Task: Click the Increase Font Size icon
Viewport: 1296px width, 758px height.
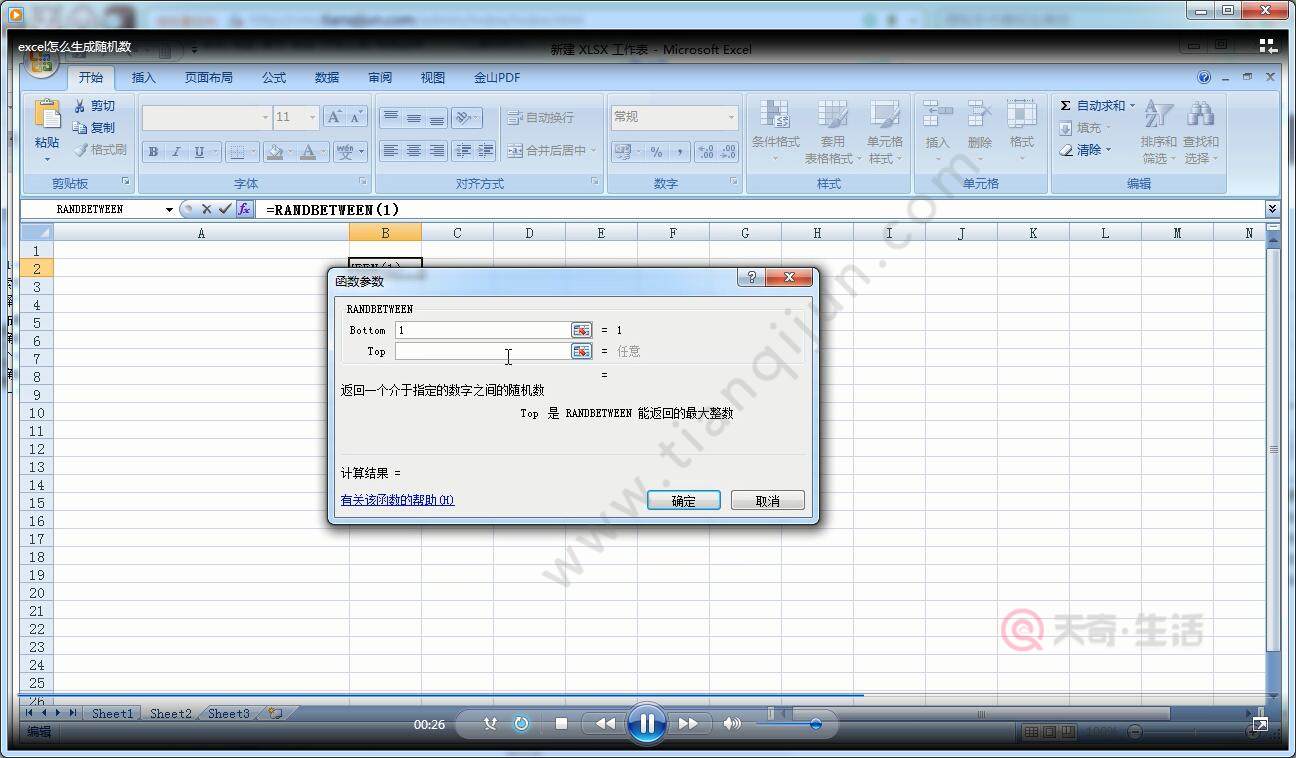Action: 335,117
